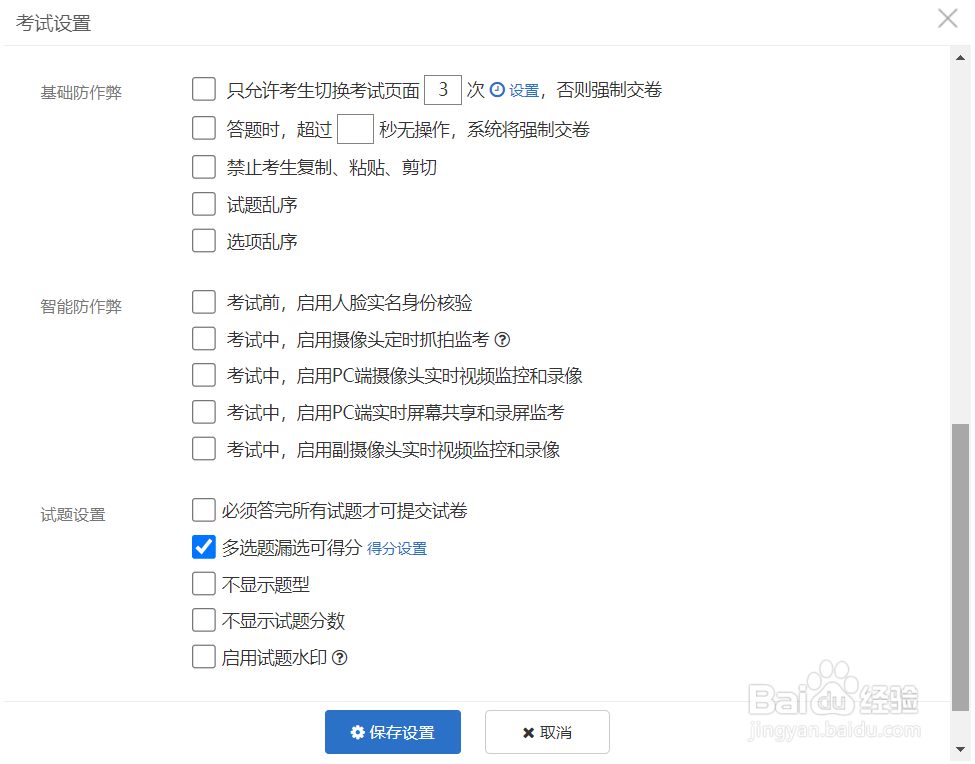Check 禁止考生复制、粘贴、剪切

point(204,167)
